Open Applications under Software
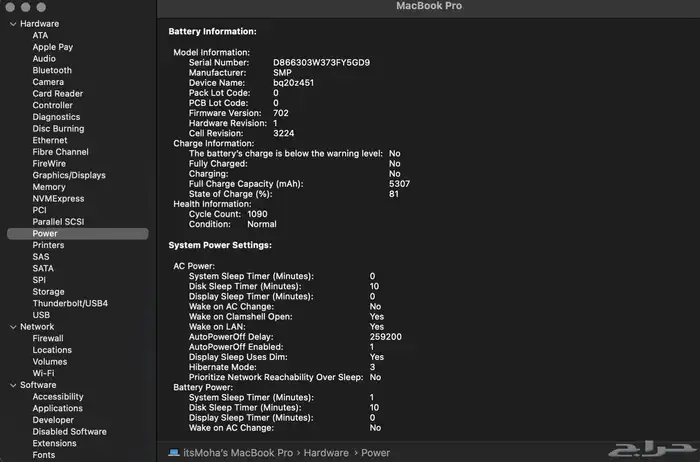The image size is (700, 462). [57, 408]
